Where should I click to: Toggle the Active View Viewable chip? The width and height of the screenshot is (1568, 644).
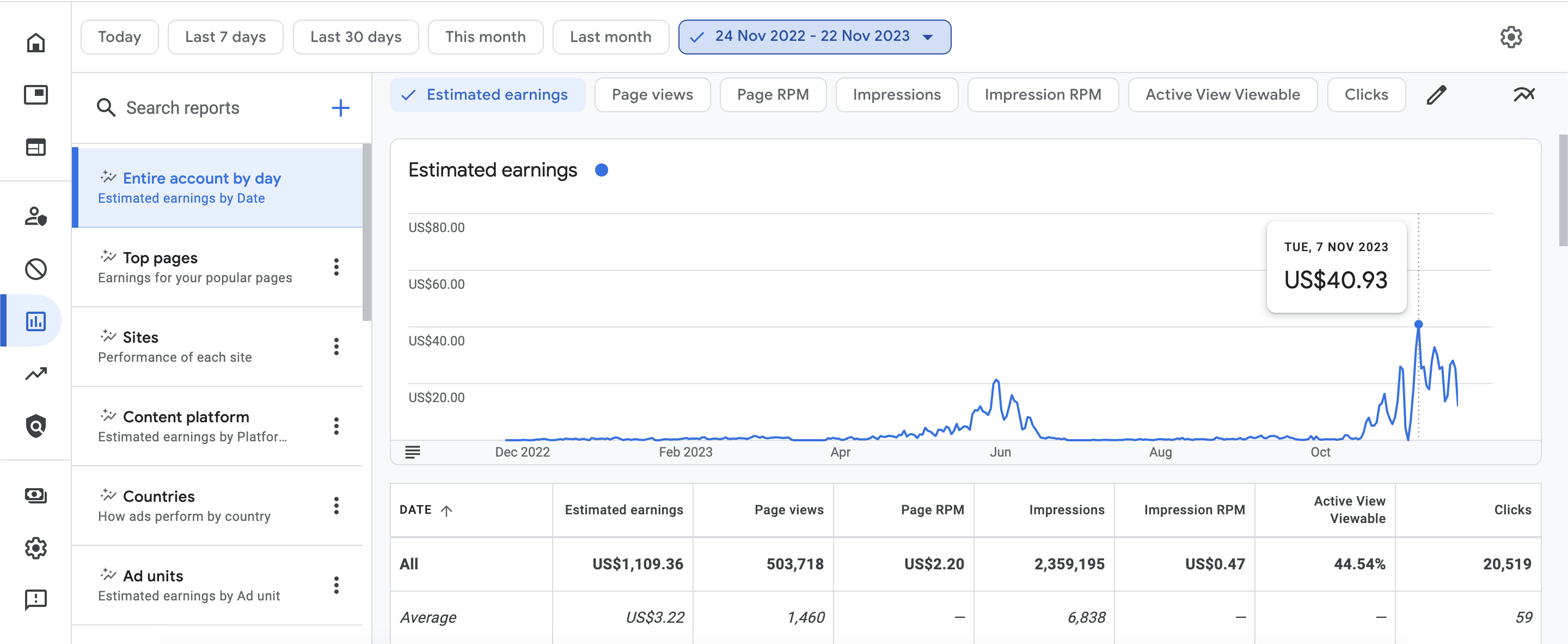click(x=1222, y=94)
